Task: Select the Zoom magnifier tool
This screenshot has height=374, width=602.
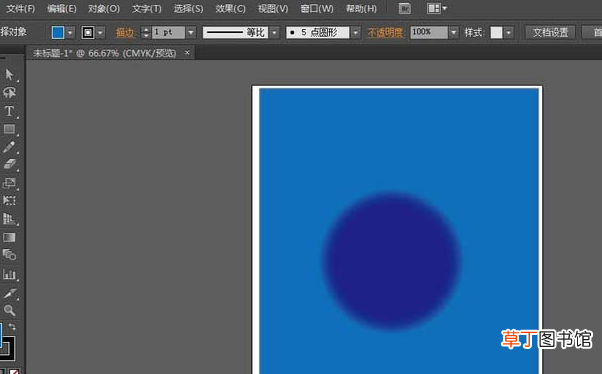Action: [x=9, y=310]
